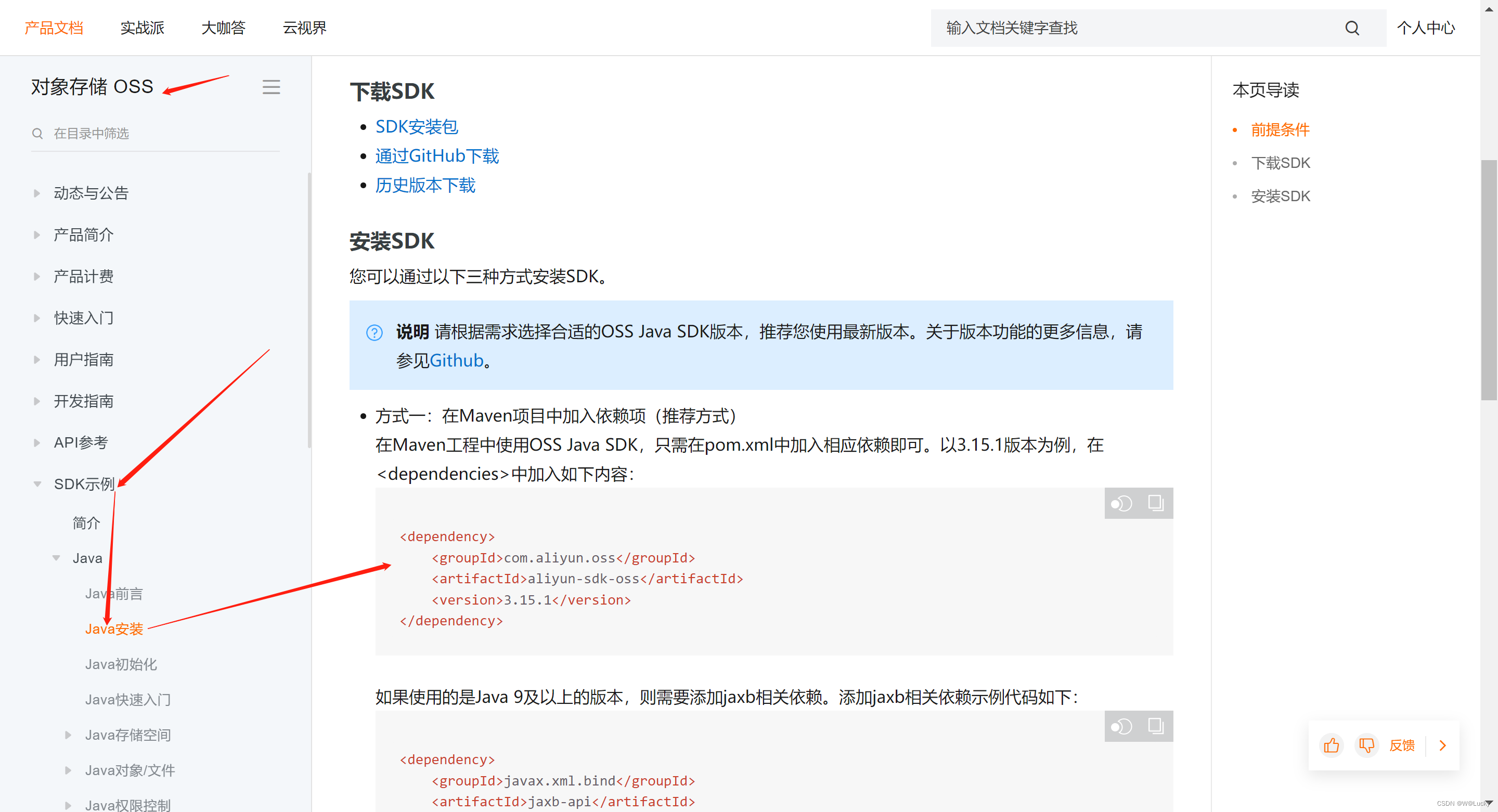Screen dimensions: 1498x812
Task: Click the thumbs down feedback icon
Action: [x=1366, y=745]
